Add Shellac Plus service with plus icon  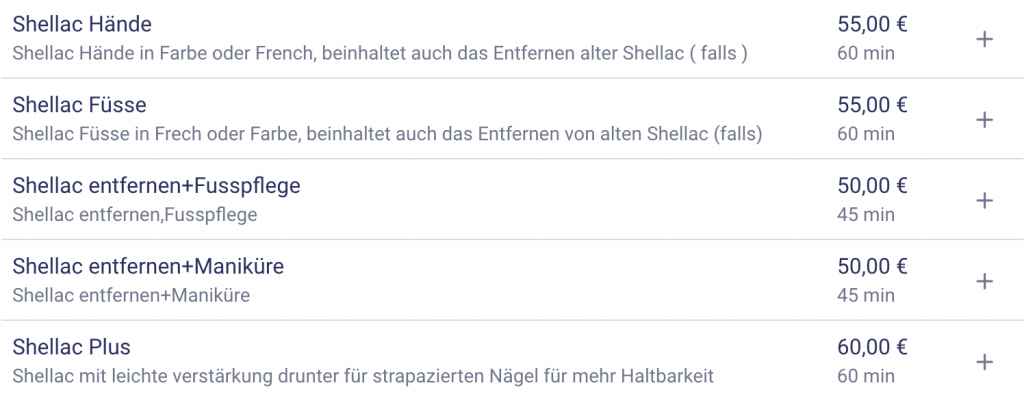[x=984, y=361]
